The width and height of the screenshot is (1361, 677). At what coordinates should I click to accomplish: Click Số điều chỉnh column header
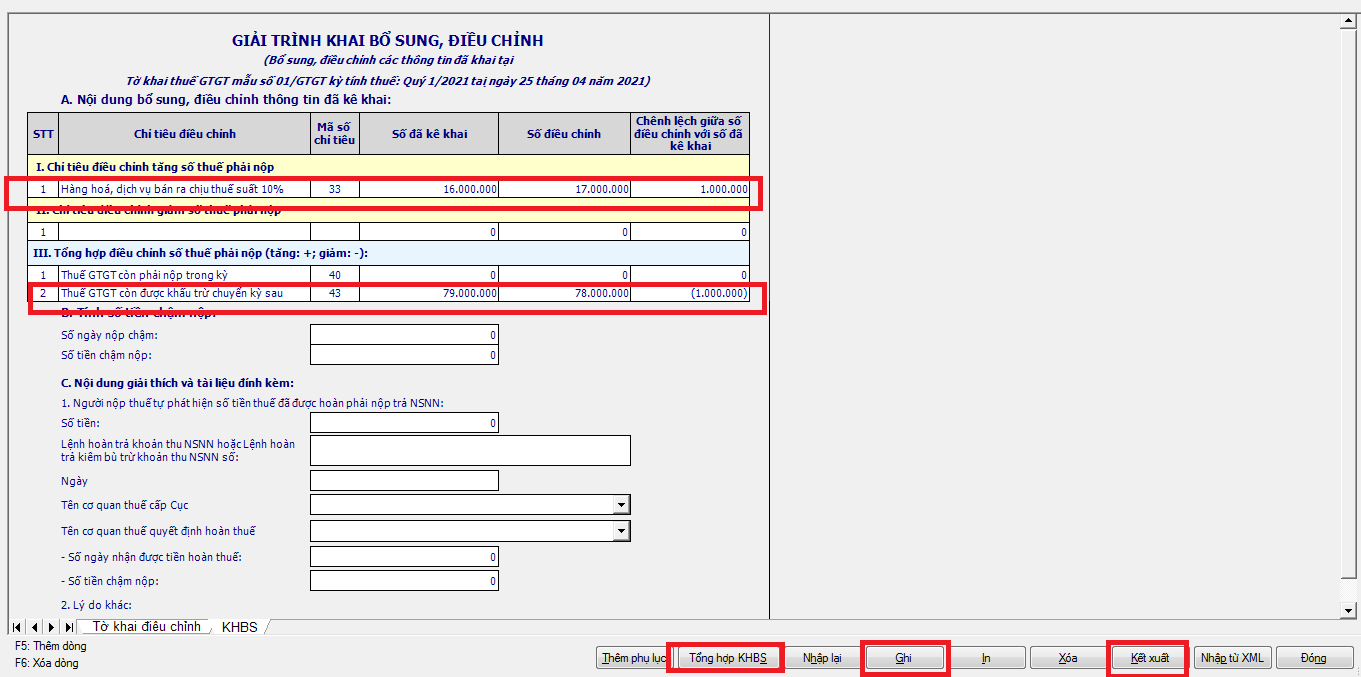point(564,134)
